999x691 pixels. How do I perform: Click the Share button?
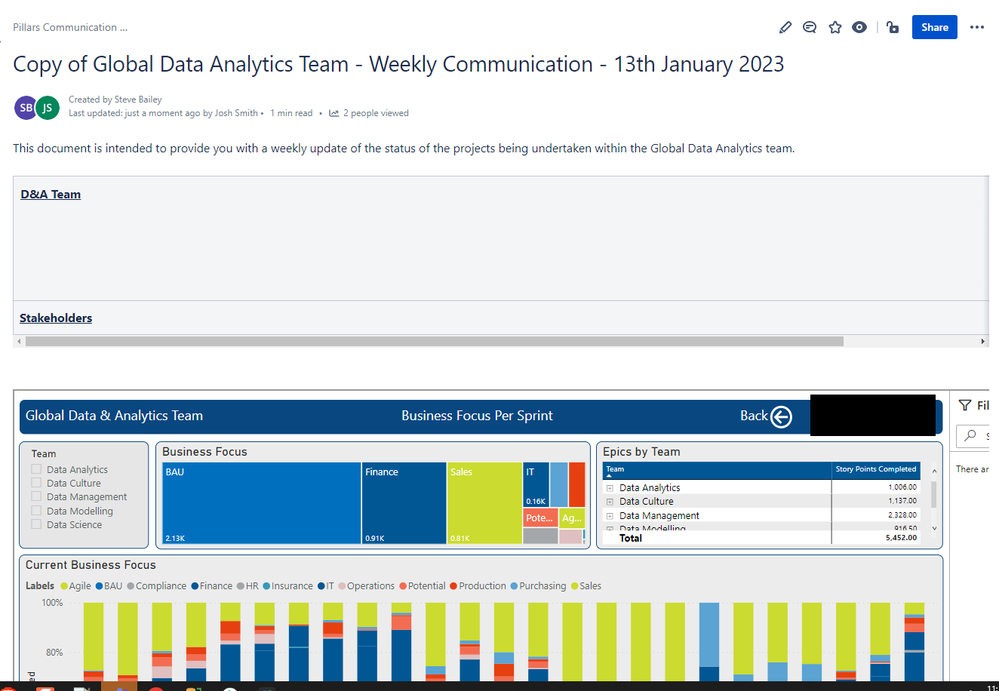tap(934, 27)
